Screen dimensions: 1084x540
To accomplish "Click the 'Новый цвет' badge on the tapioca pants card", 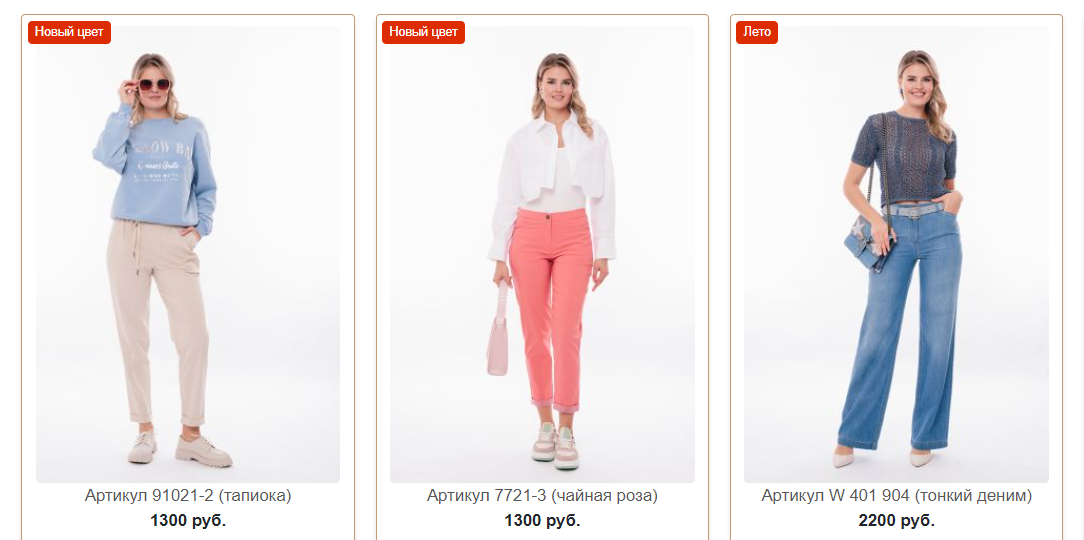I will pyautogui.click(x=69, y=32).
